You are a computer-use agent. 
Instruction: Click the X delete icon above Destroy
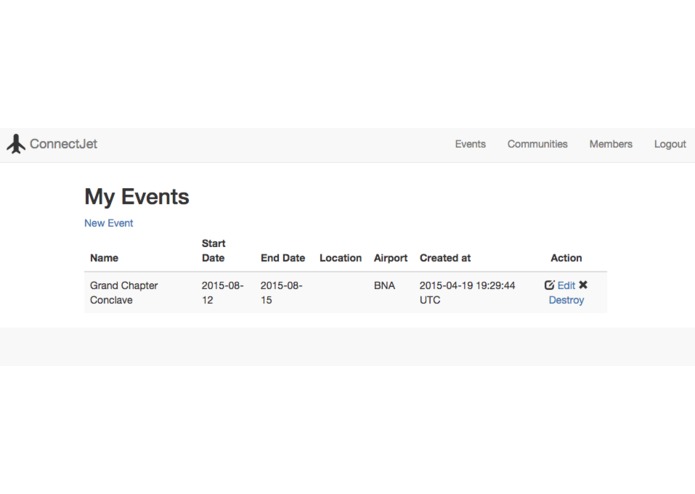(583, 285)
